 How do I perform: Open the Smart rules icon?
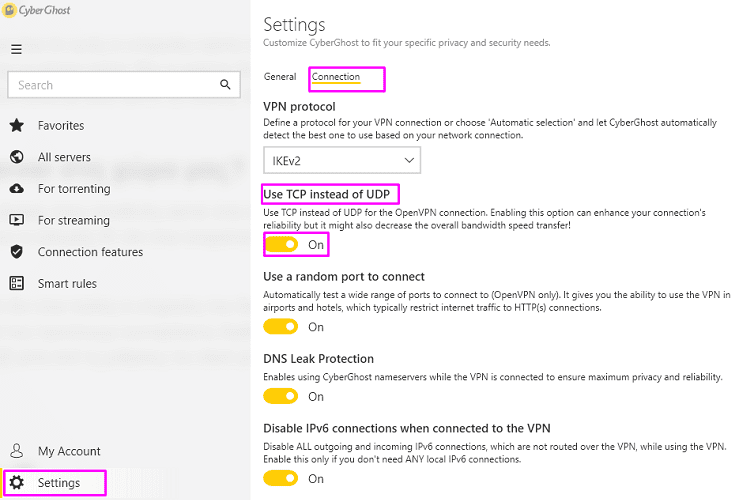16,284
